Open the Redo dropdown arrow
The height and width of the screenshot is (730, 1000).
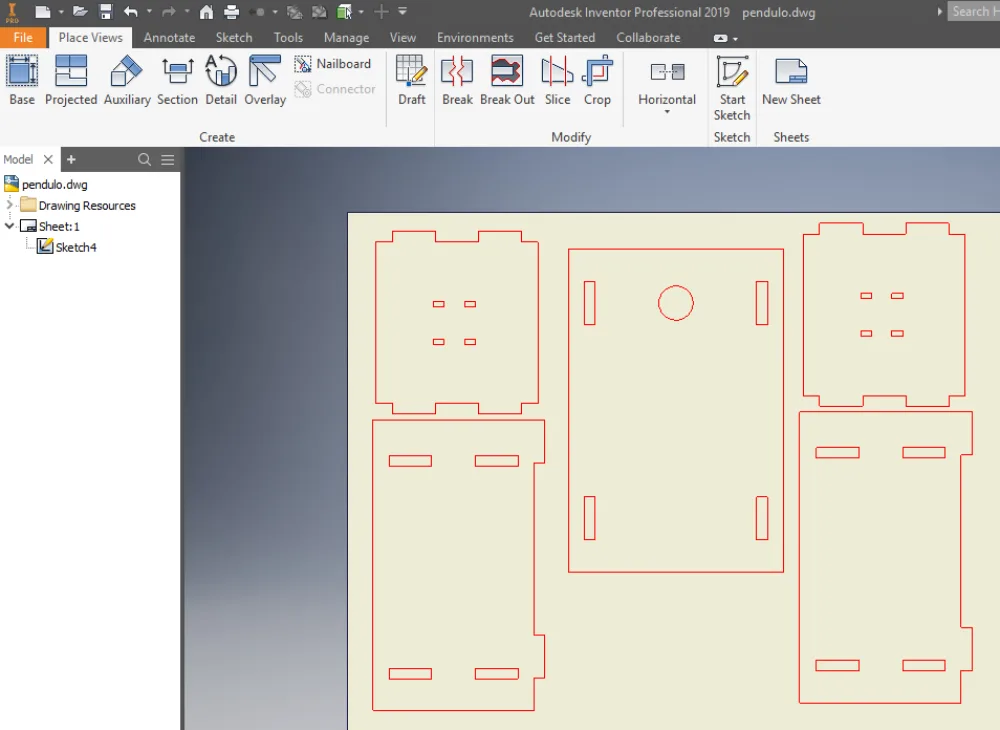click(x=187, y=11)
